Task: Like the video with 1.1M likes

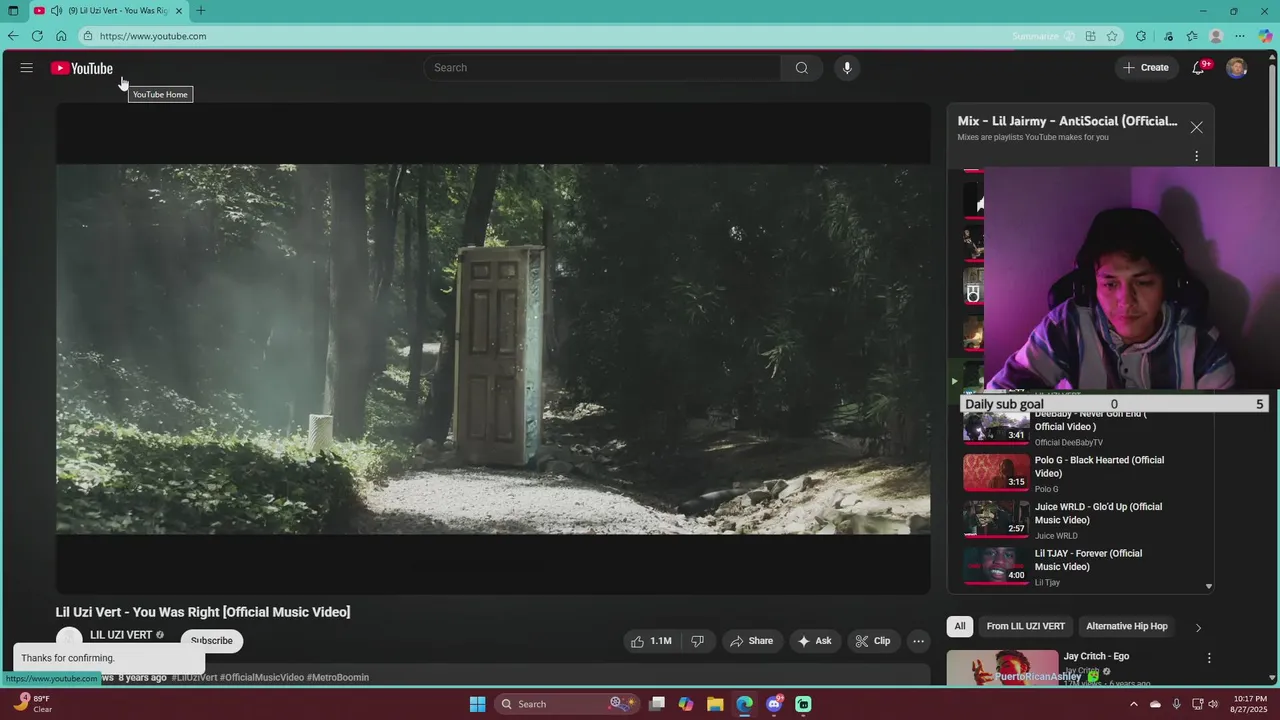Action: coord(651,641)
